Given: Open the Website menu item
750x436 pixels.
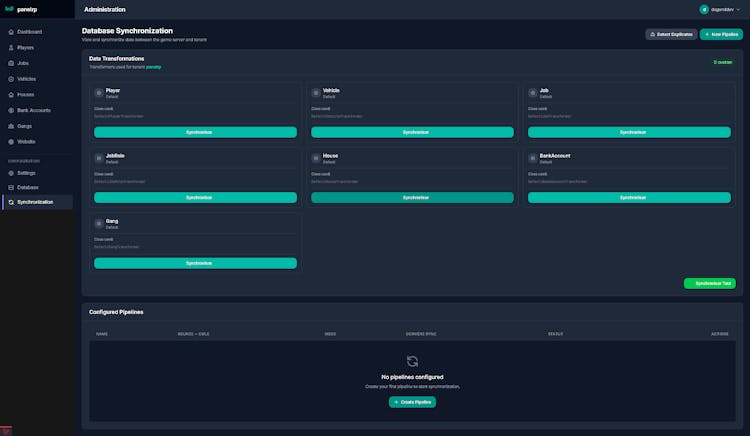Looking at the screenshot, I should [26, 141].
